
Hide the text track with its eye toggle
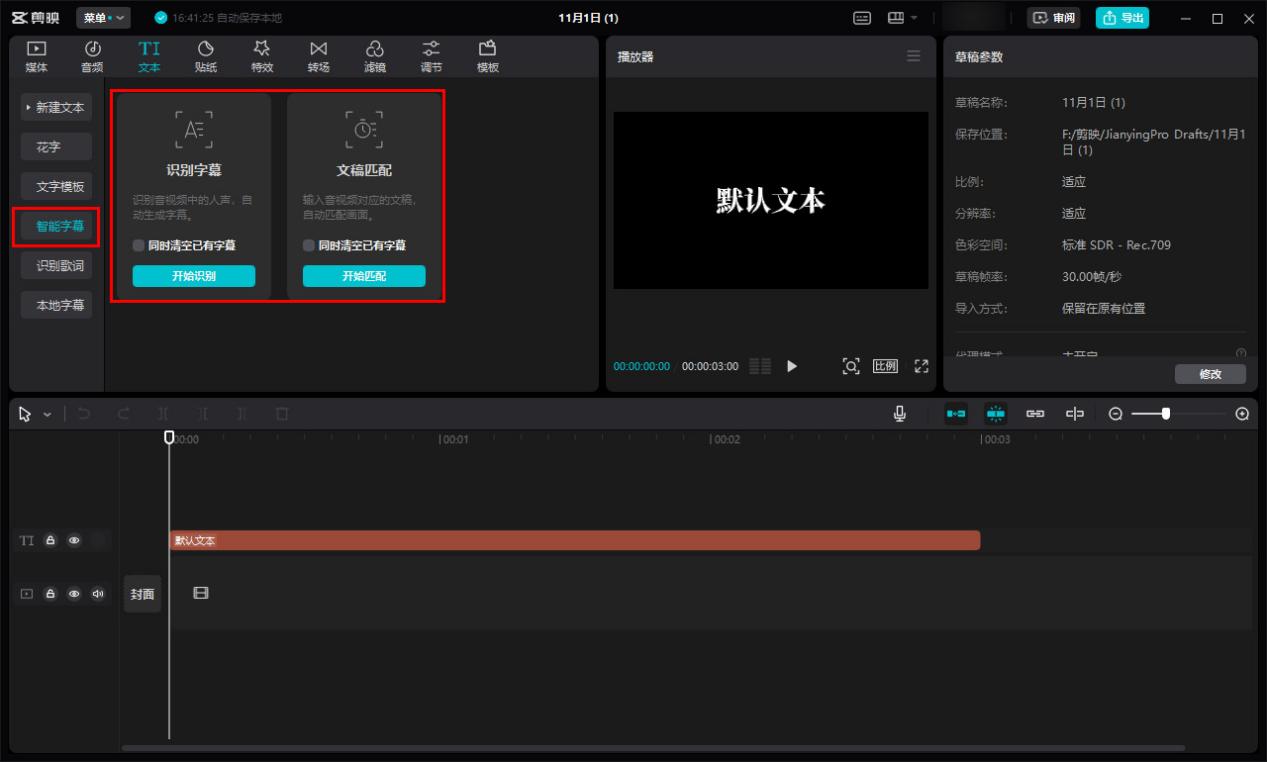pyautogui.click(x=72, y=540)
